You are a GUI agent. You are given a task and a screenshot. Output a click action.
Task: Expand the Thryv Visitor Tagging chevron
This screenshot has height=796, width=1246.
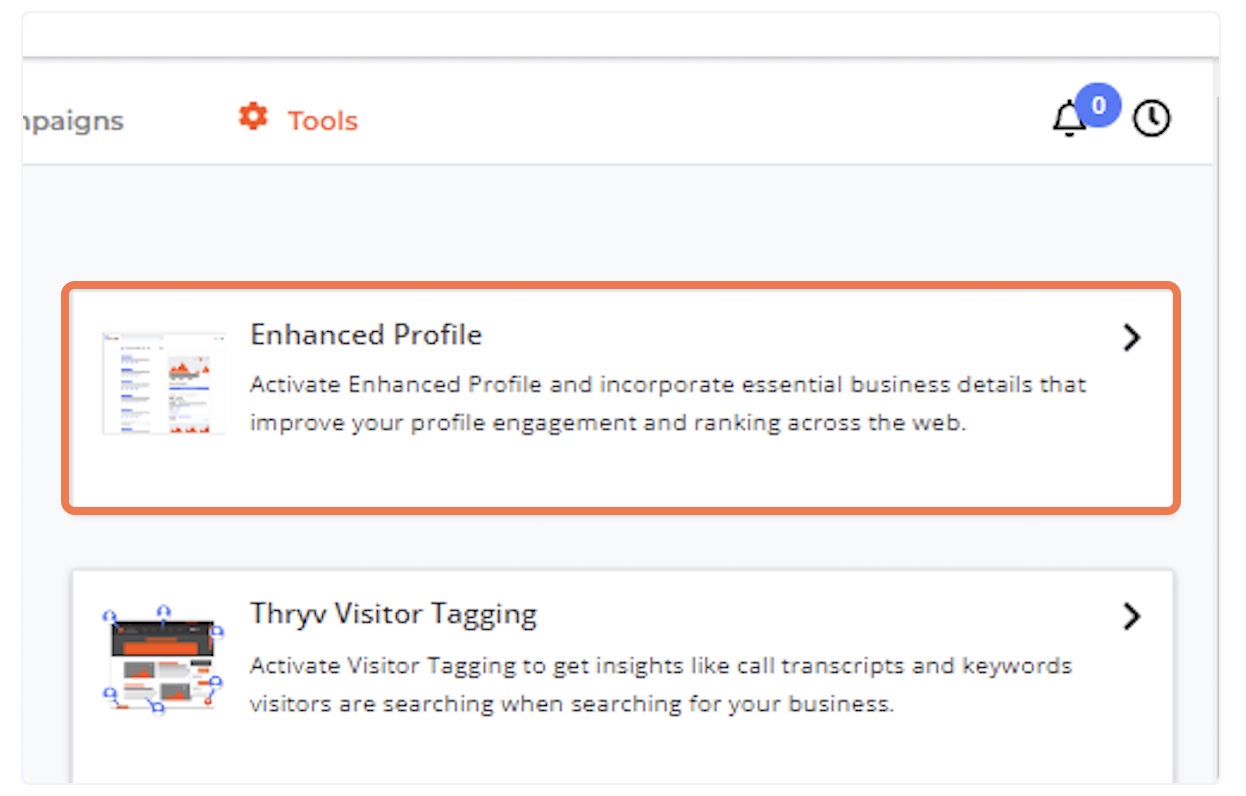(x=1131, y=616)
